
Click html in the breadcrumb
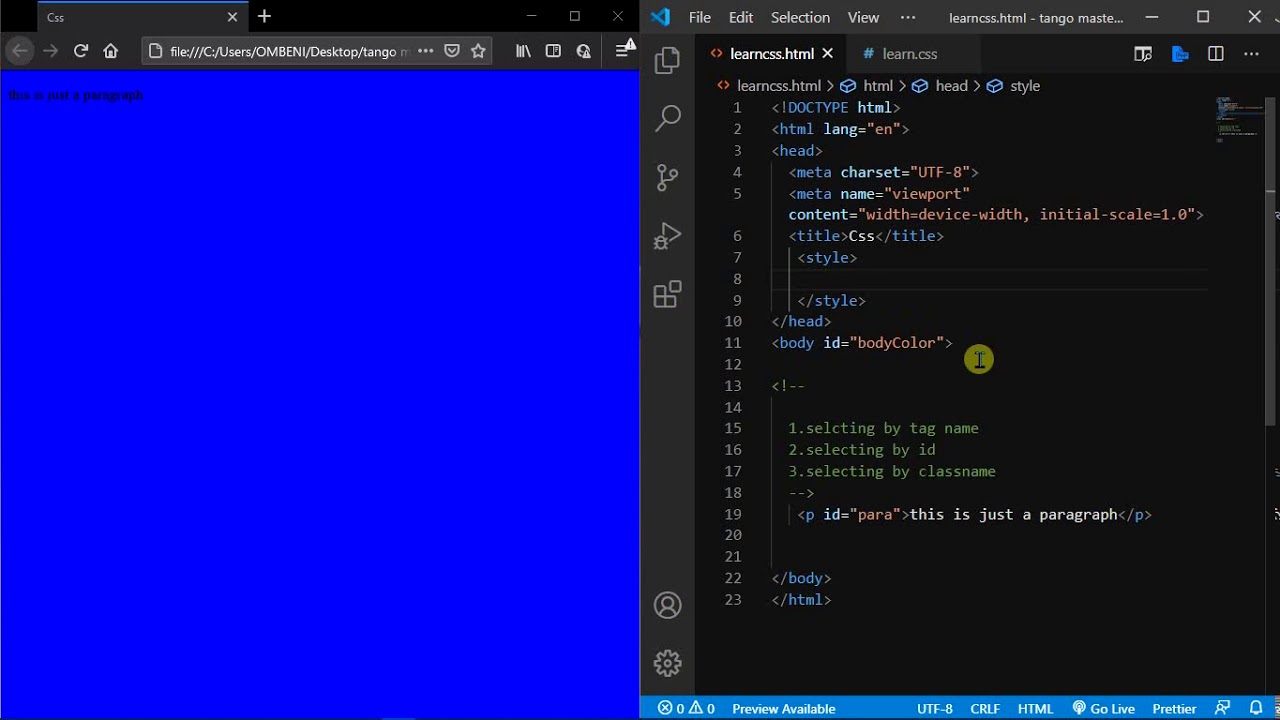click(x=878, y=86)
